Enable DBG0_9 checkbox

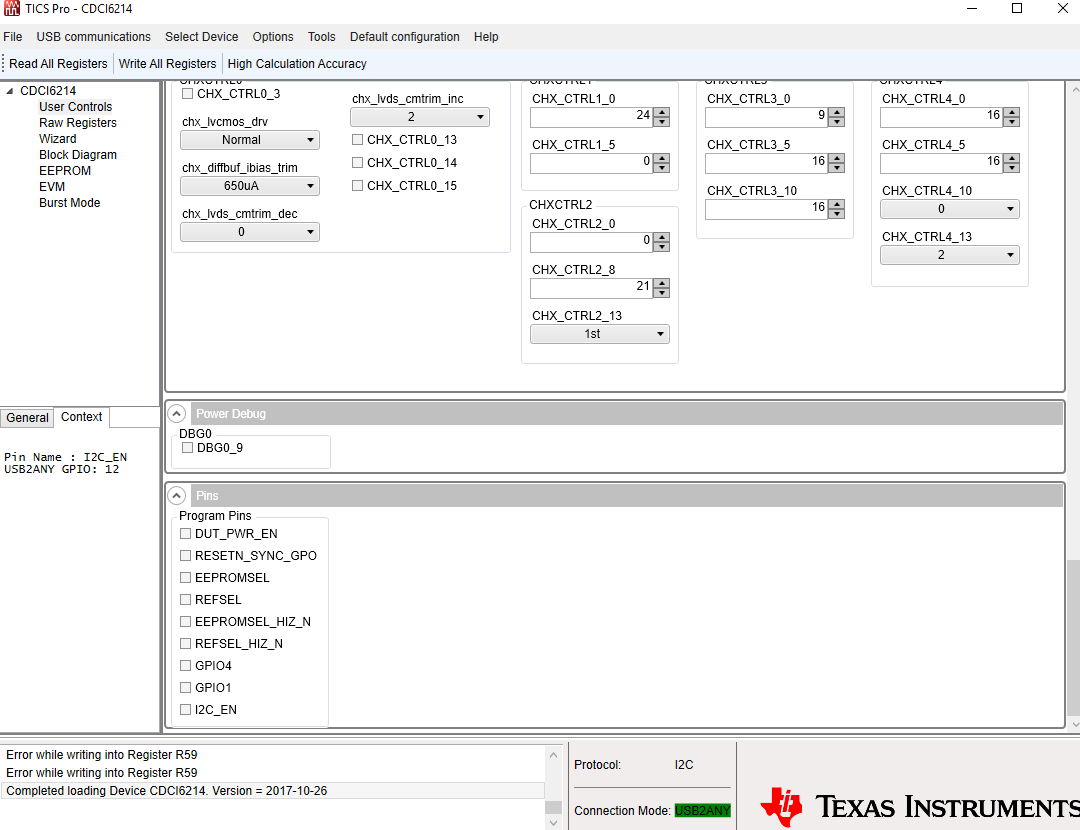pyautogui.click(x=187, y=448)
